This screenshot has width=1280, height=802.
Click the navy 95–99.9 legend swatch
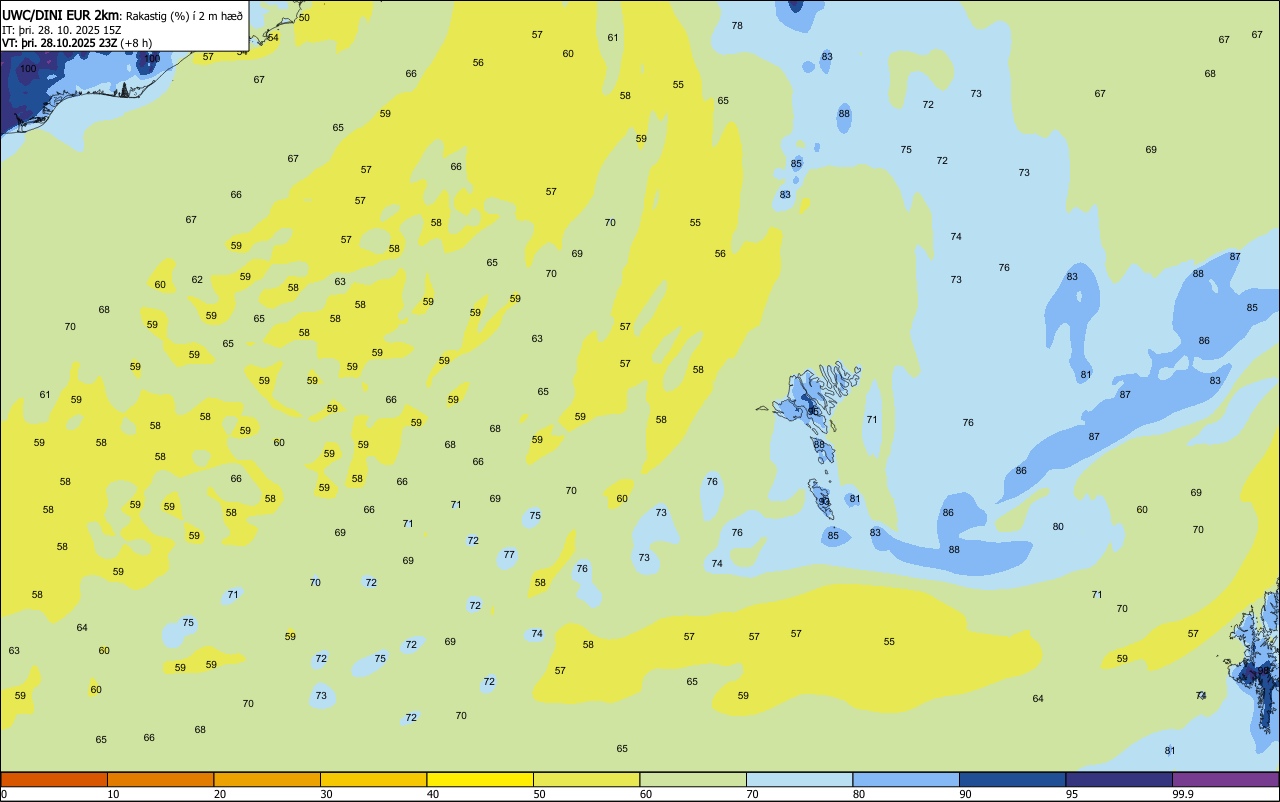(x=1119, y=779)
